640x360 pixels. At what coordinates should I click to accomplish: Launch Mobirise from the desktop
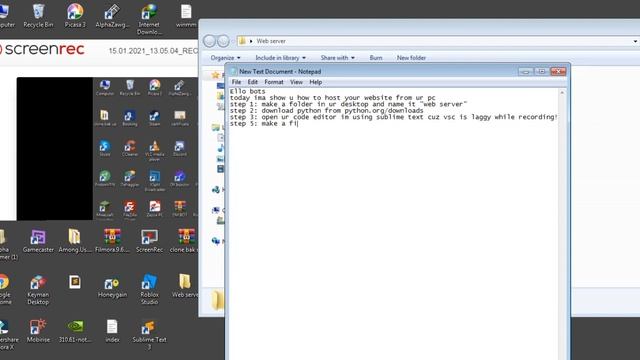(38, 331)
